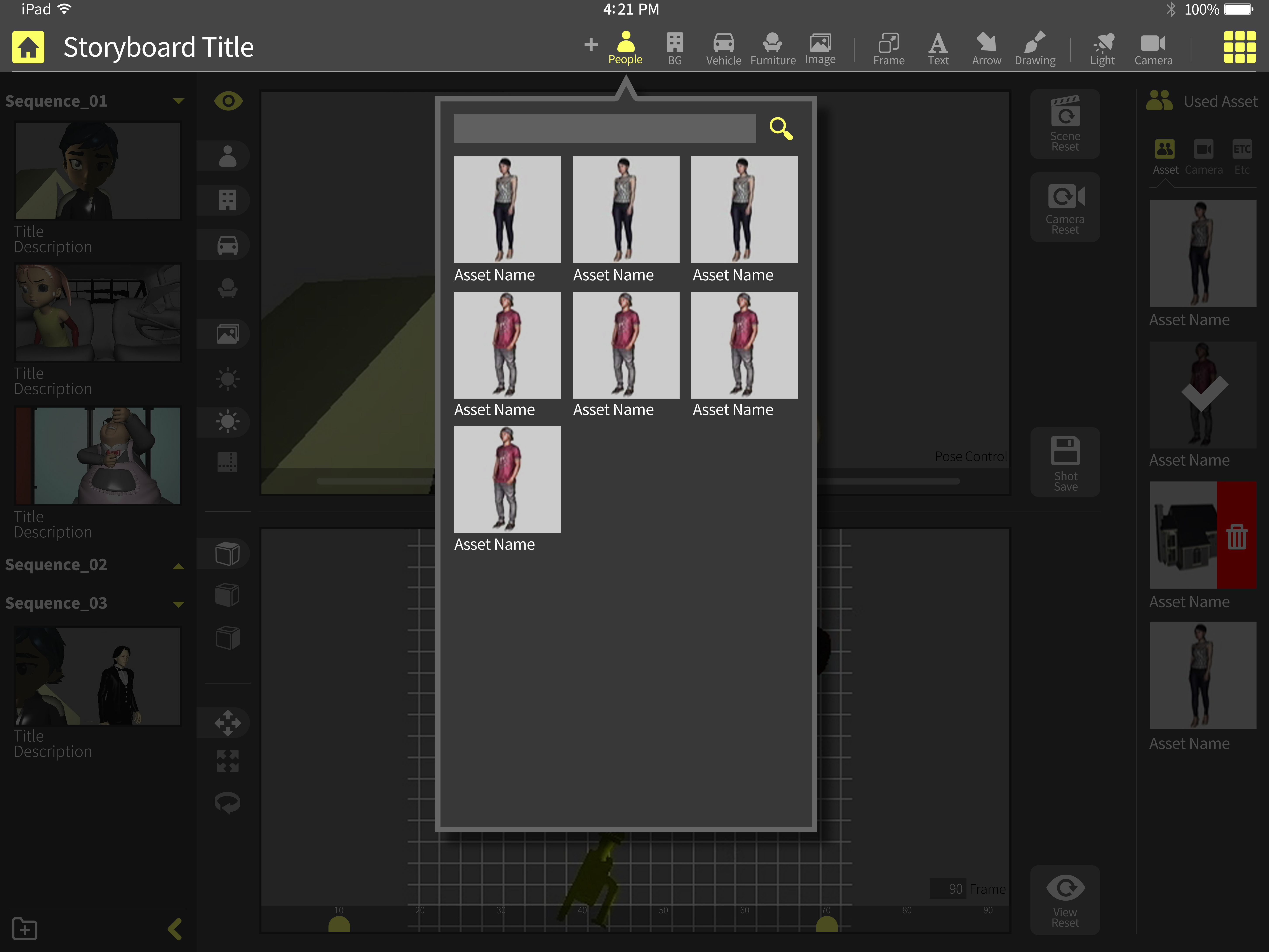Click the Camera Reset button
The height and width of the screenshot is (952, 1269).
pos(1065,207)
